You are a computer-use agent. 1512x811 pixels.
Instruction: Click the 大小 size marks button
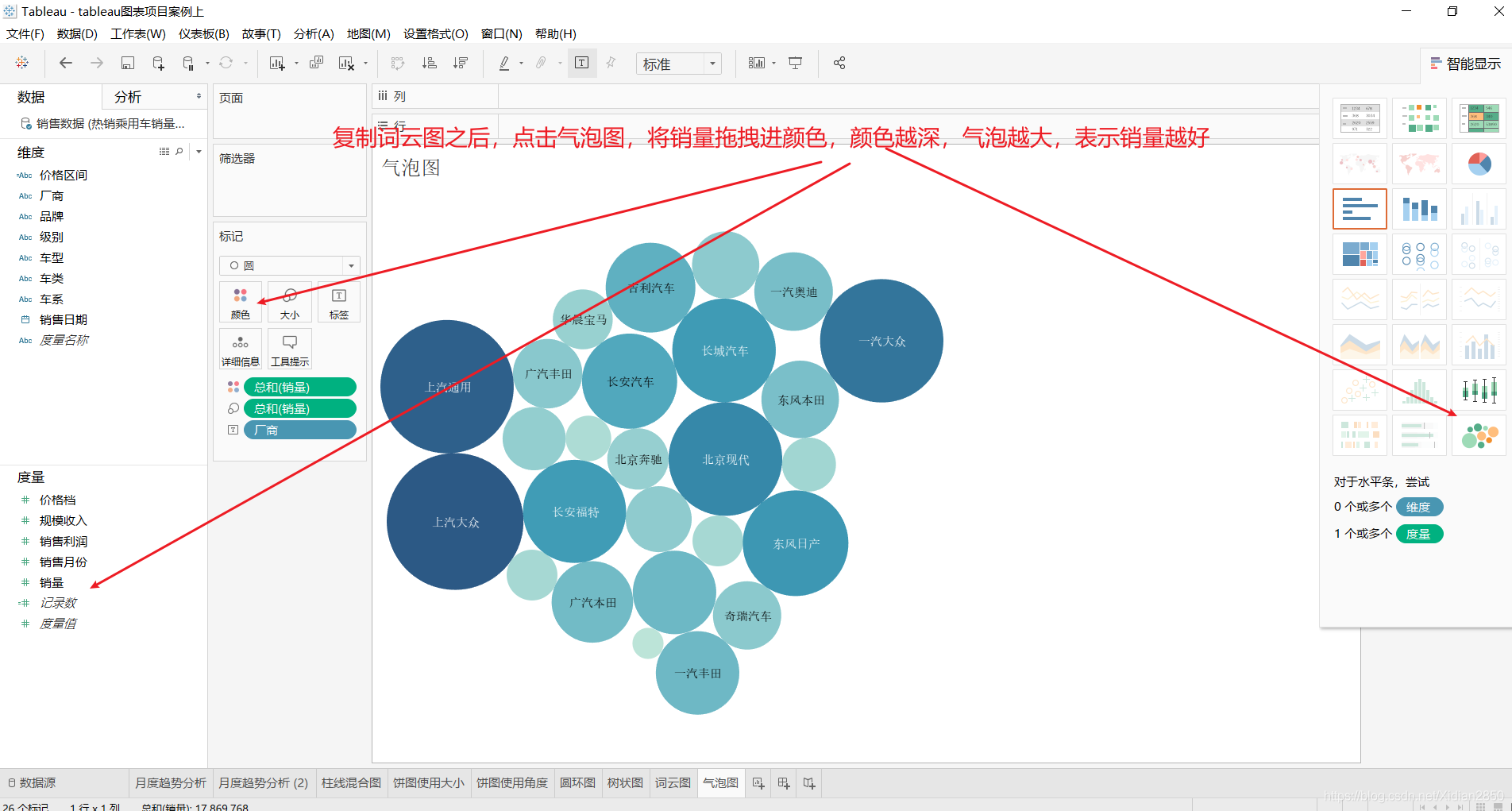click(290, 303)
